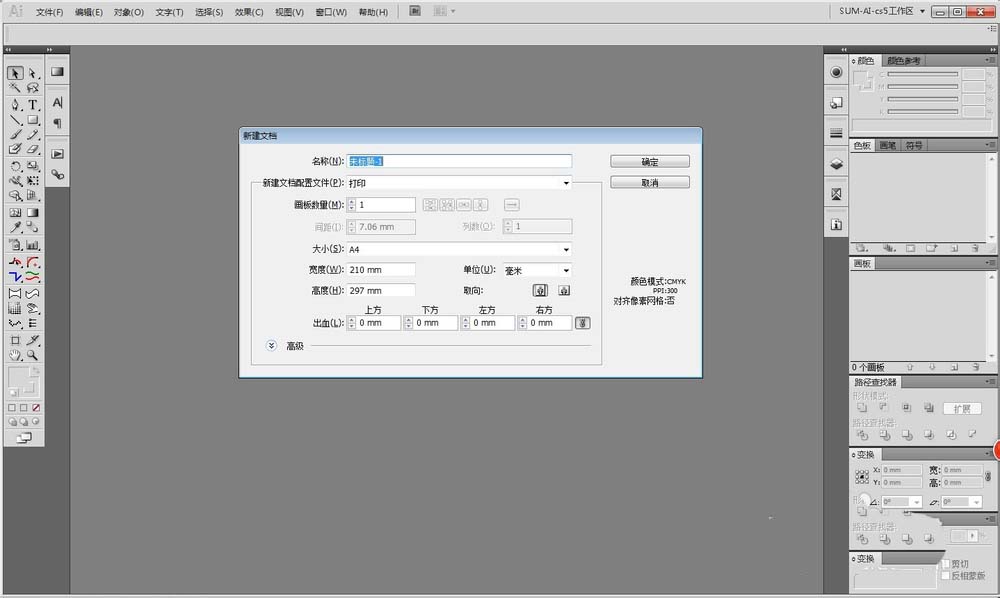Pick the Rectangle tool
Image resolution: width=1000 pixels, height=598 pixels.
[x=32, y=120]
